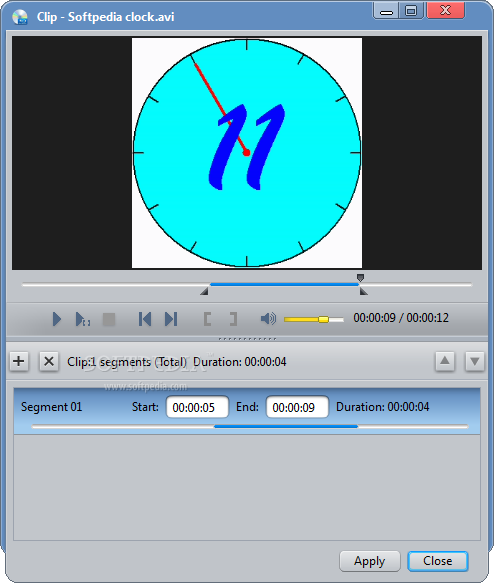Edit the Start time field 00:00:05

[x=197, y=407]
